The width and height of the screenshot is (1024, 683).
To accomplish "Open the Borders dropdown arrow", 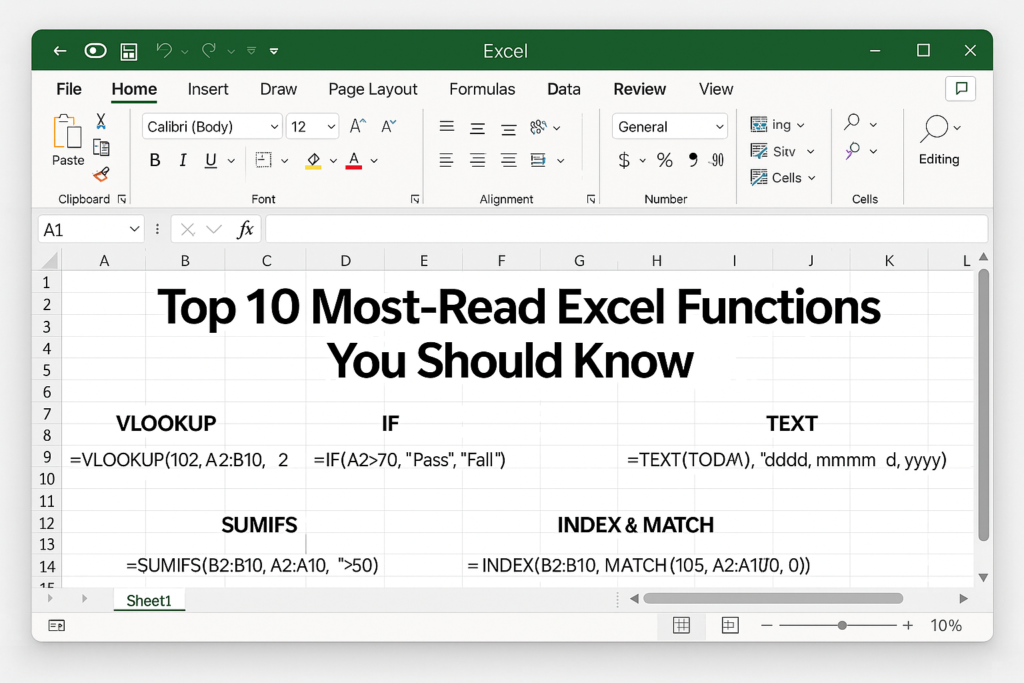I will click(285, 161).
